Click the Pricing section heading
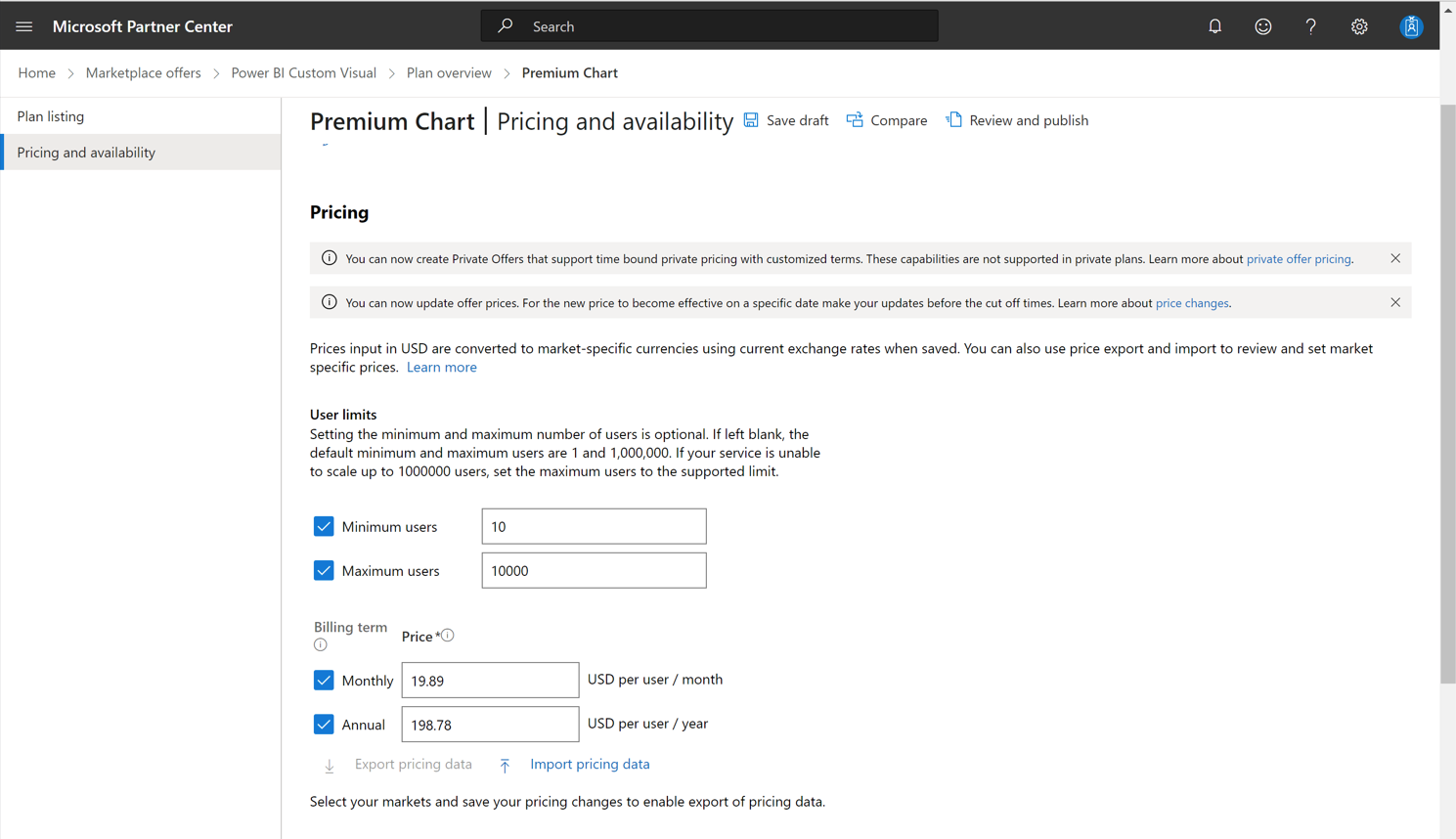 [339, 212]
